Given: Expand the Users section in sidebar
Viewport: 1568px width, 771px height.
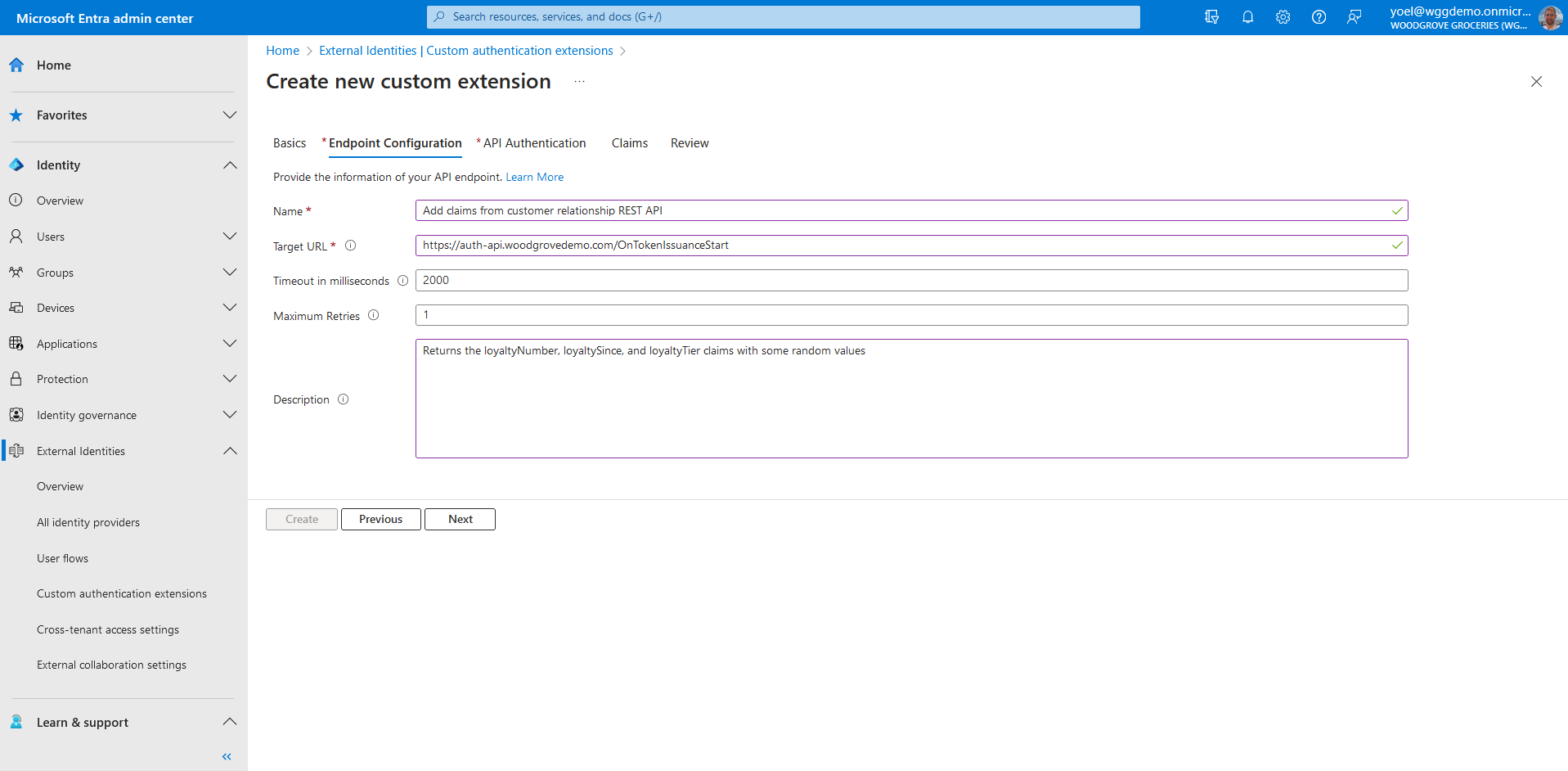Looking at the screenshot, I should [x=230, y=237].
